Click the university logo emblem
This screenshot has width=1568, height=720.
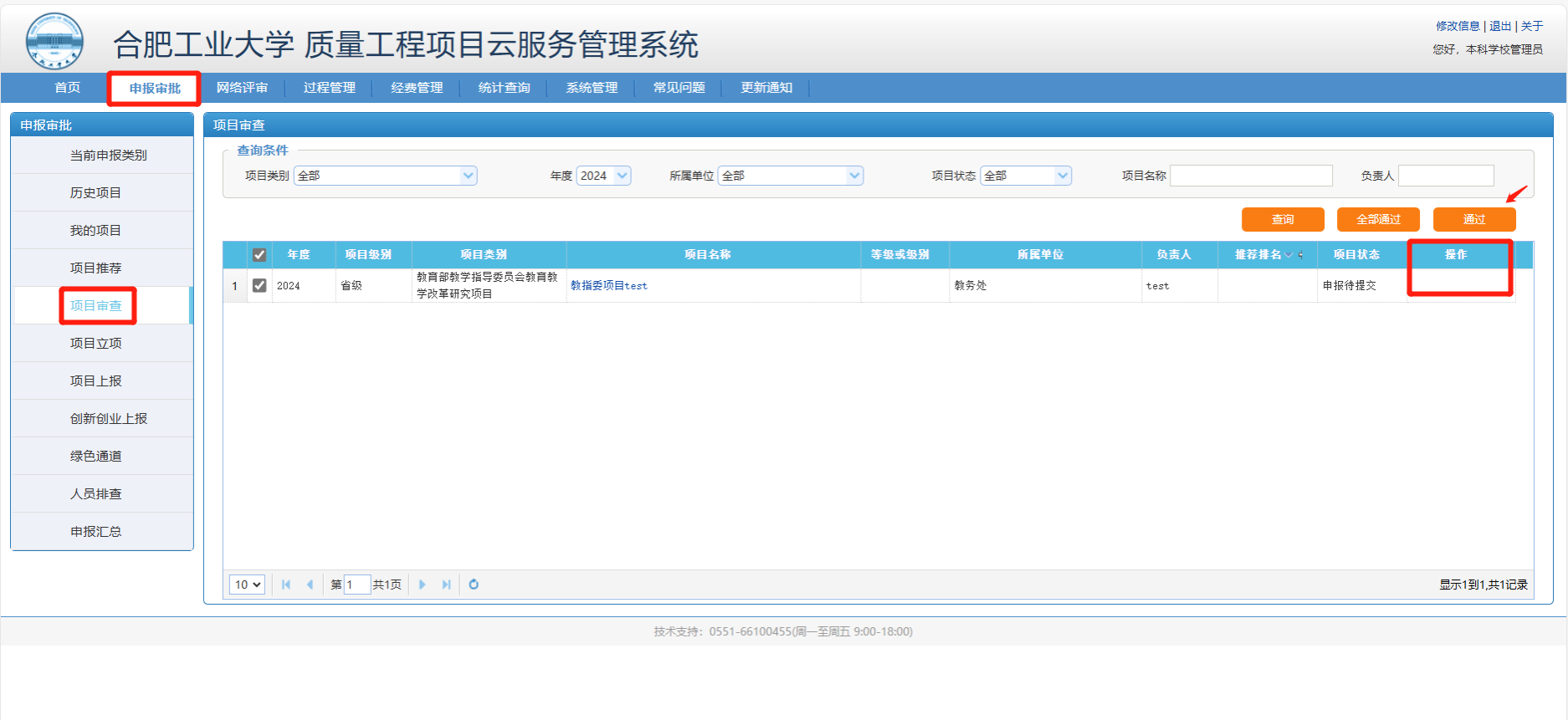[x=54, y=41]
